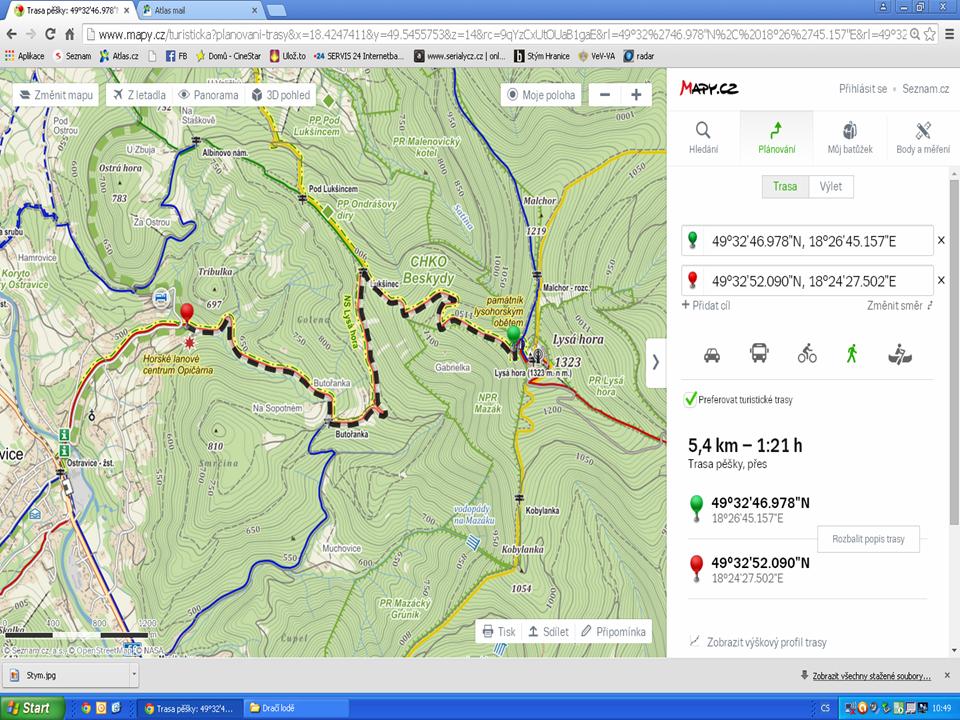The height and width of the screenshot is (720, 960).
Task: Choose the walking route mode icon
Action: (852, 354)
